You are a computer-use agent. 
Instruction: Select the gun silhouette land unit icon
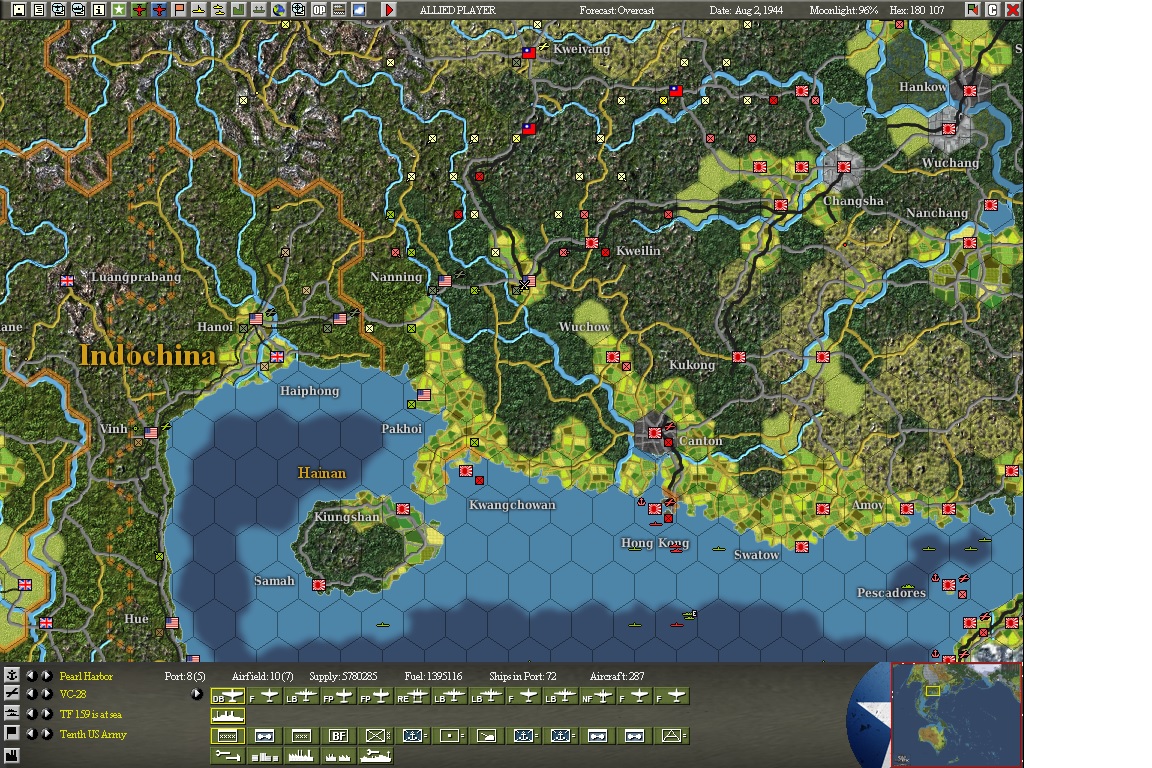coord(486,736)
